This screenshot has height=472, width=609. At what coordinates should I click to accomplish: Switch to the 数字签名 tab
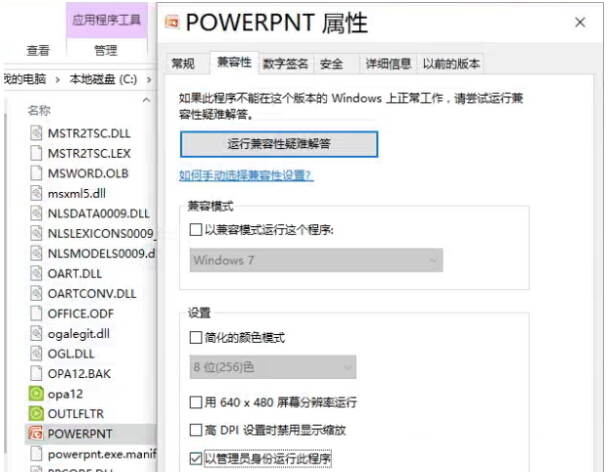(x=285, y=64)
